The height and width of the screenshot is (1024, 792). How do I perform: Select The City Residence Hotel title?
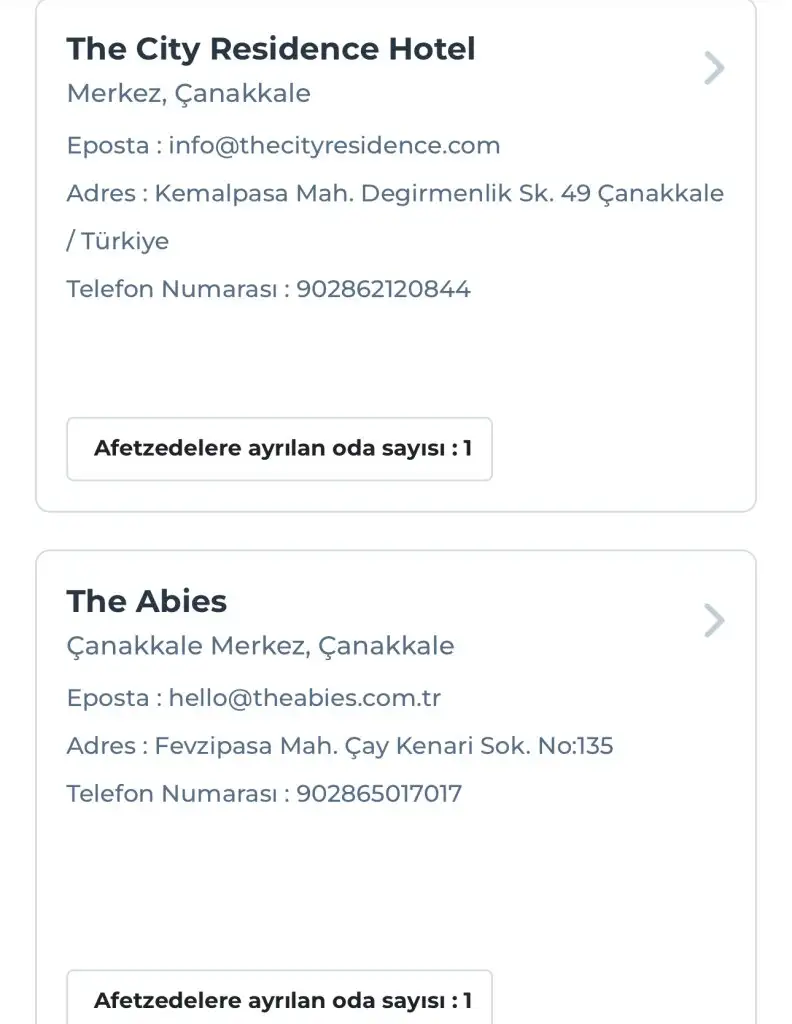click(x=271, y=49)
